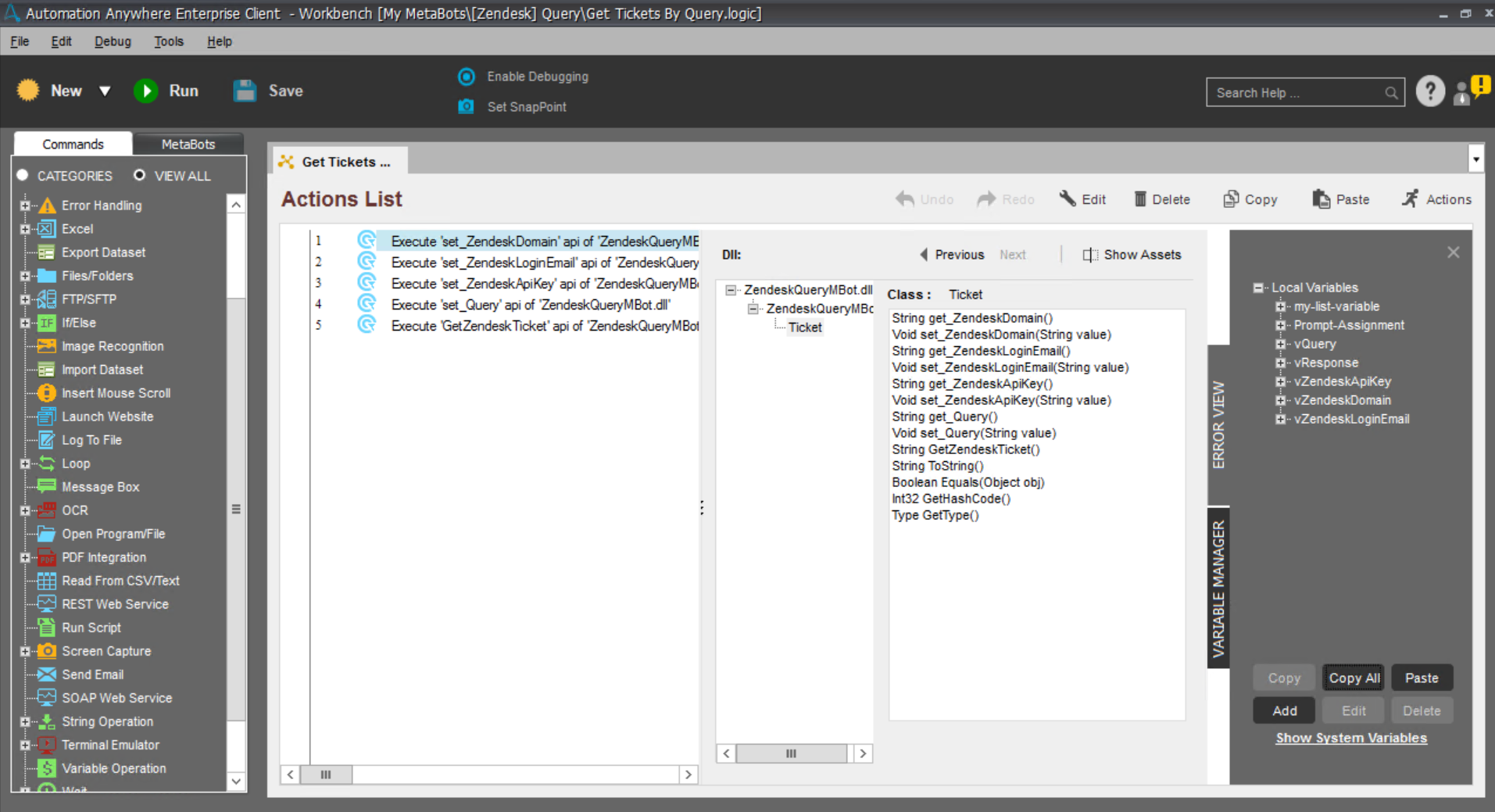Viewport: 1495px width, 812px height.
Task: Click the Send Email envelope icon
Action: pyautogui.click(x=47, y=674)
